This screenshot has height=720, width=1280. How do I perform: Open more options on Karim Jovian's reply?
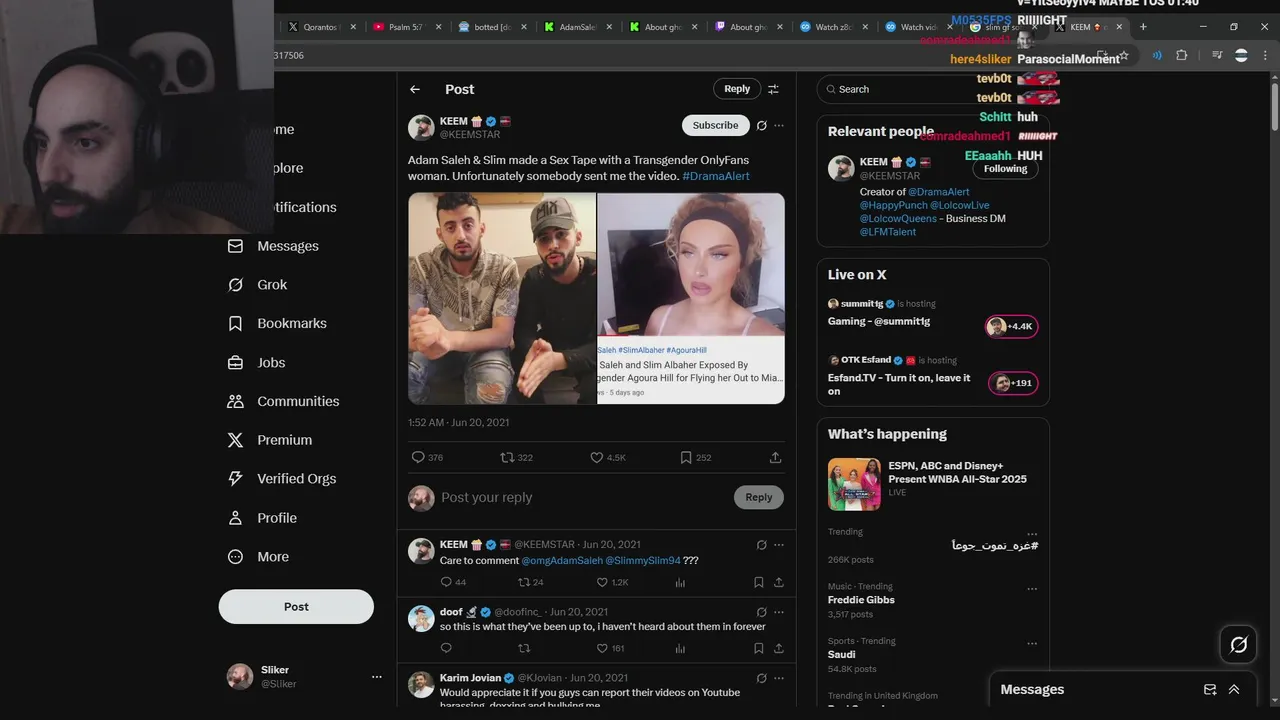[x=779, y=678]
